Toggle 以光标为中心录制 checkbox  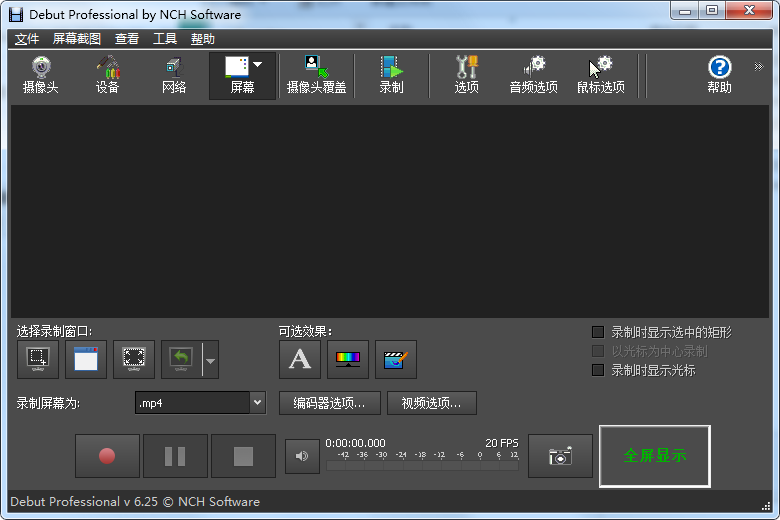[599, 351]
